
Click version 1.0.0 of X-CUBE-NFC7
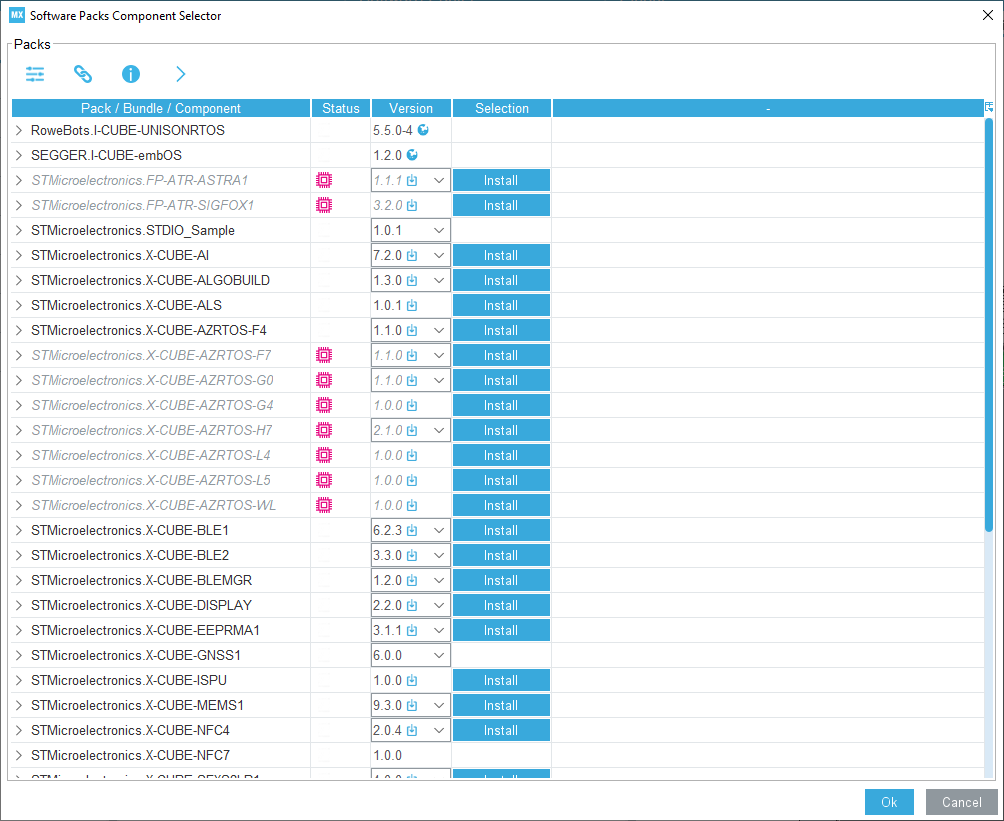[x=387, y=756]
